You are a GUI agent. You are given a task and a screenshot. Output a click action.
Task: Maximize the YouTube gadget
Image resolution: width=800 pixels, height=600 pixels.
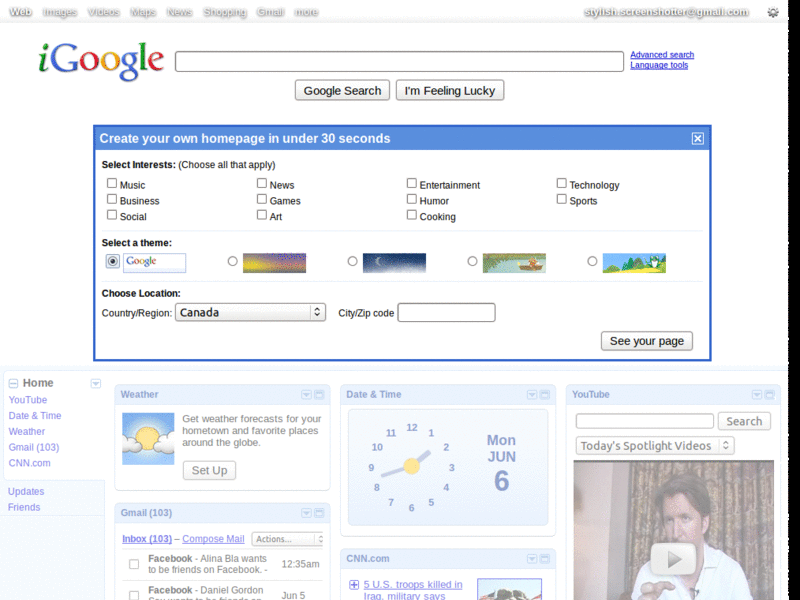pos(770,394)
